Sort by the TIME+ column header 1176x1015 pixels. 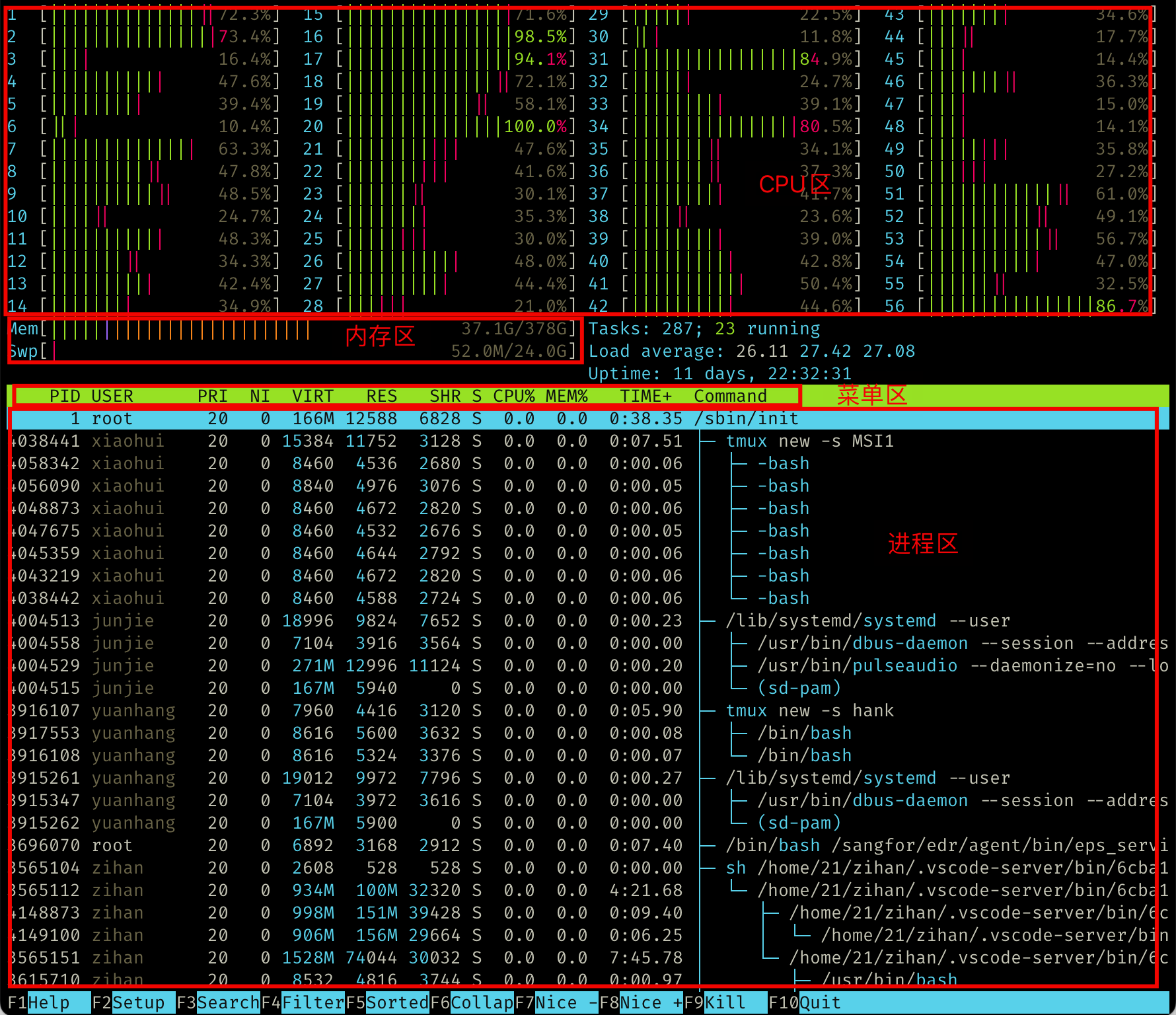(646, 396)
